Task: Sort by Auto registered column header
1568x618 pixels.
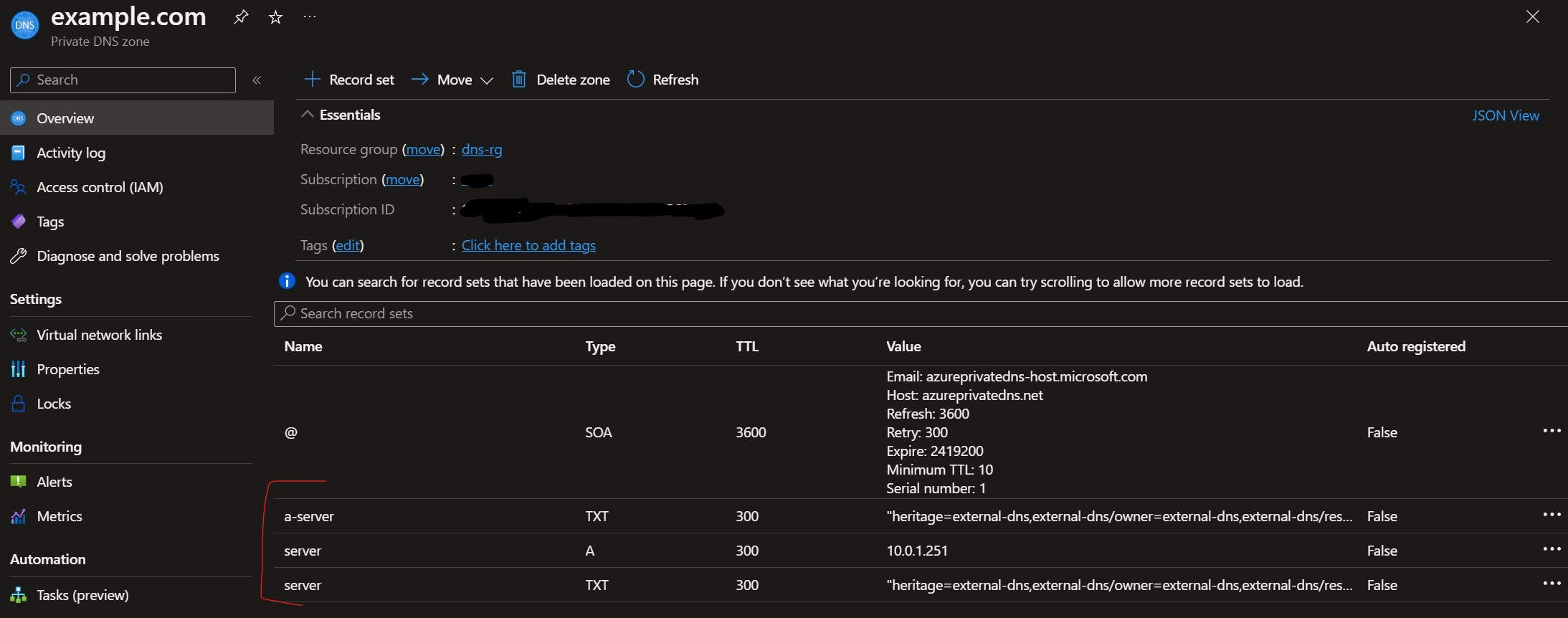Action: pos(1416,346)
